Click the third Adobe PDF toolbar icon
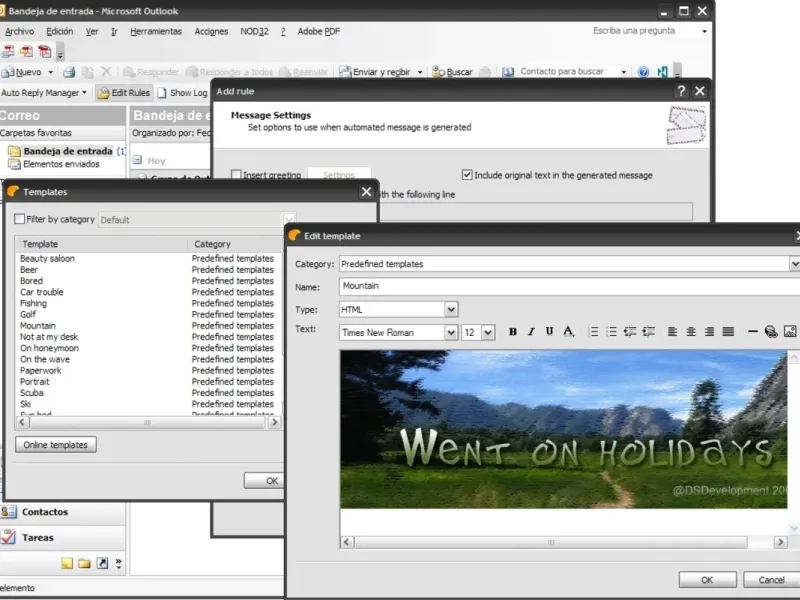The height and width of the screenshot is (600, 800). [45, 52]
